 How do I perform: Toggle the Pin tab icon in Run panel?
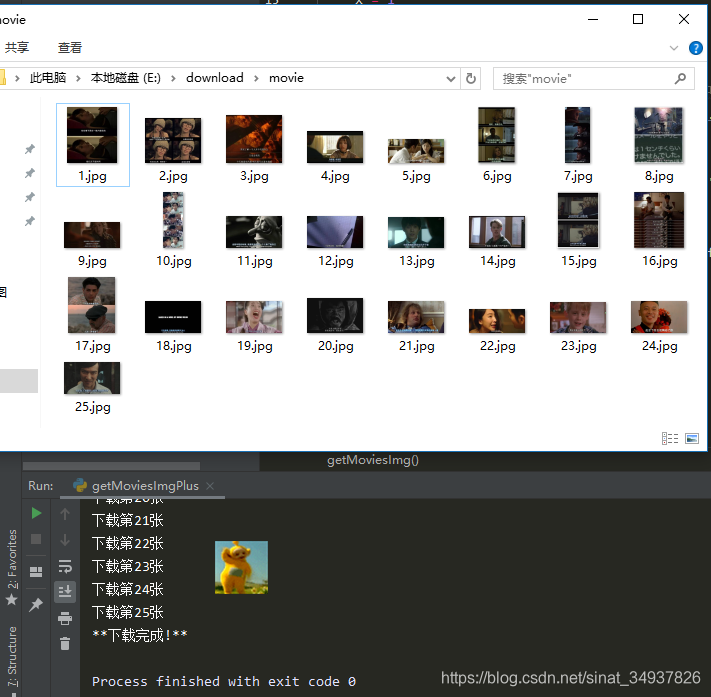click(x=36, y=604)
